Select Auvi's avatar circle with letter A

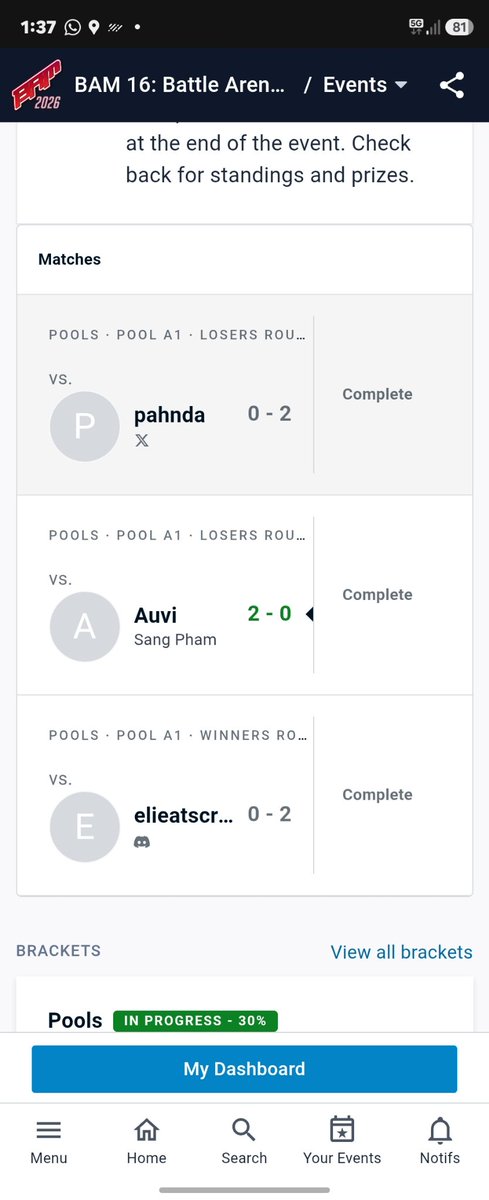(85, 626)
